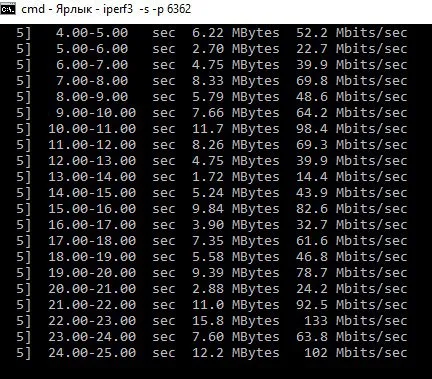Click the 133 Mbits/sec bandwidth value
The image size is (432, 379).
[x=355, y=321]
